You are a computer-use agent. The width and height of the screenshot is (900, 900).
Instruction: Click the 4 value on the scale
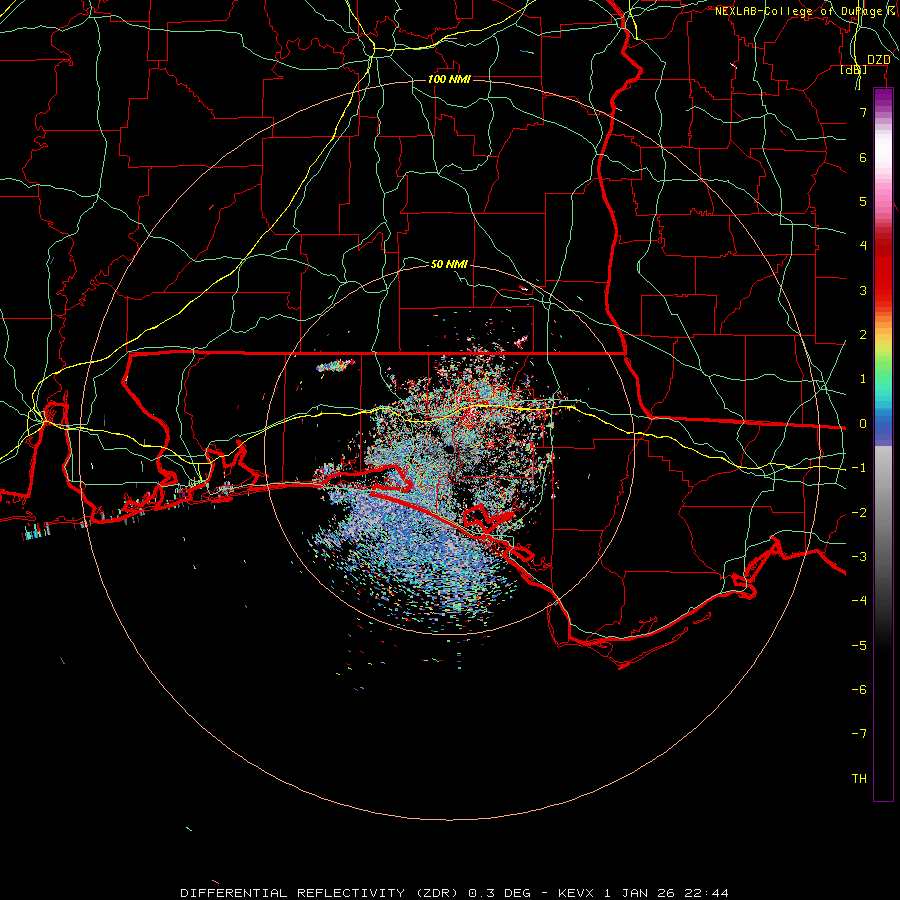863,246
